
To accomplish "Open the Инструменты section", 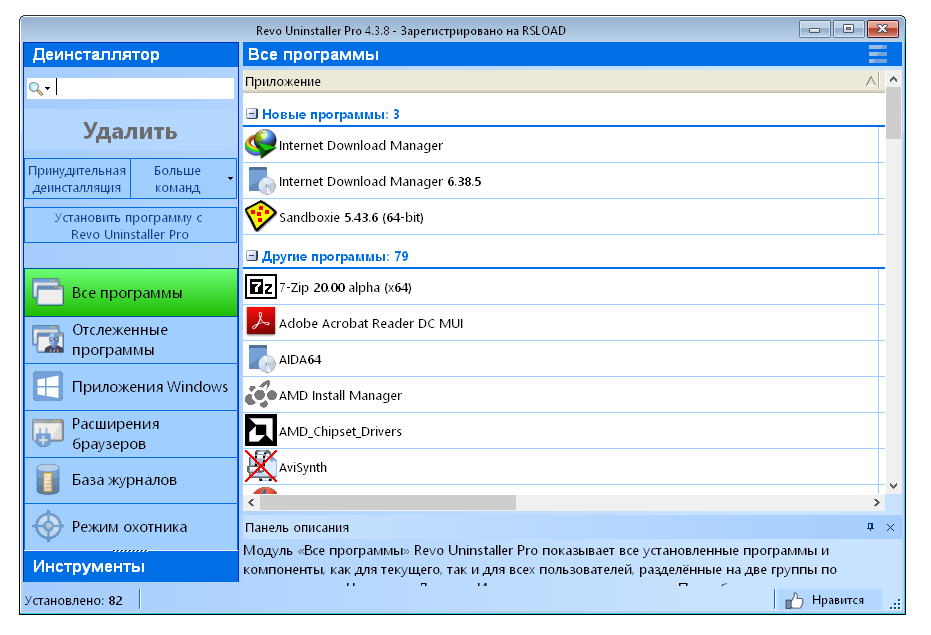I will tap(130, 565).
